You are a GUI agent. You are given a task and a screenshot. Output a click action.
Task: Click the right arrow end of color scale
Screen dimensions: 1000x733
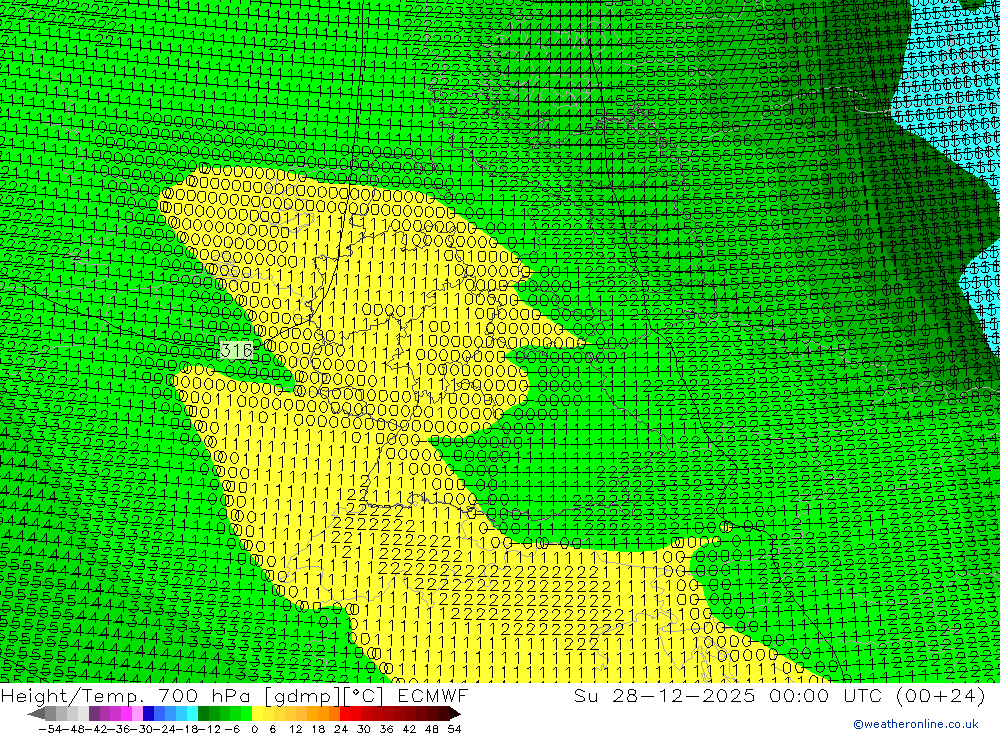point(454,714)
